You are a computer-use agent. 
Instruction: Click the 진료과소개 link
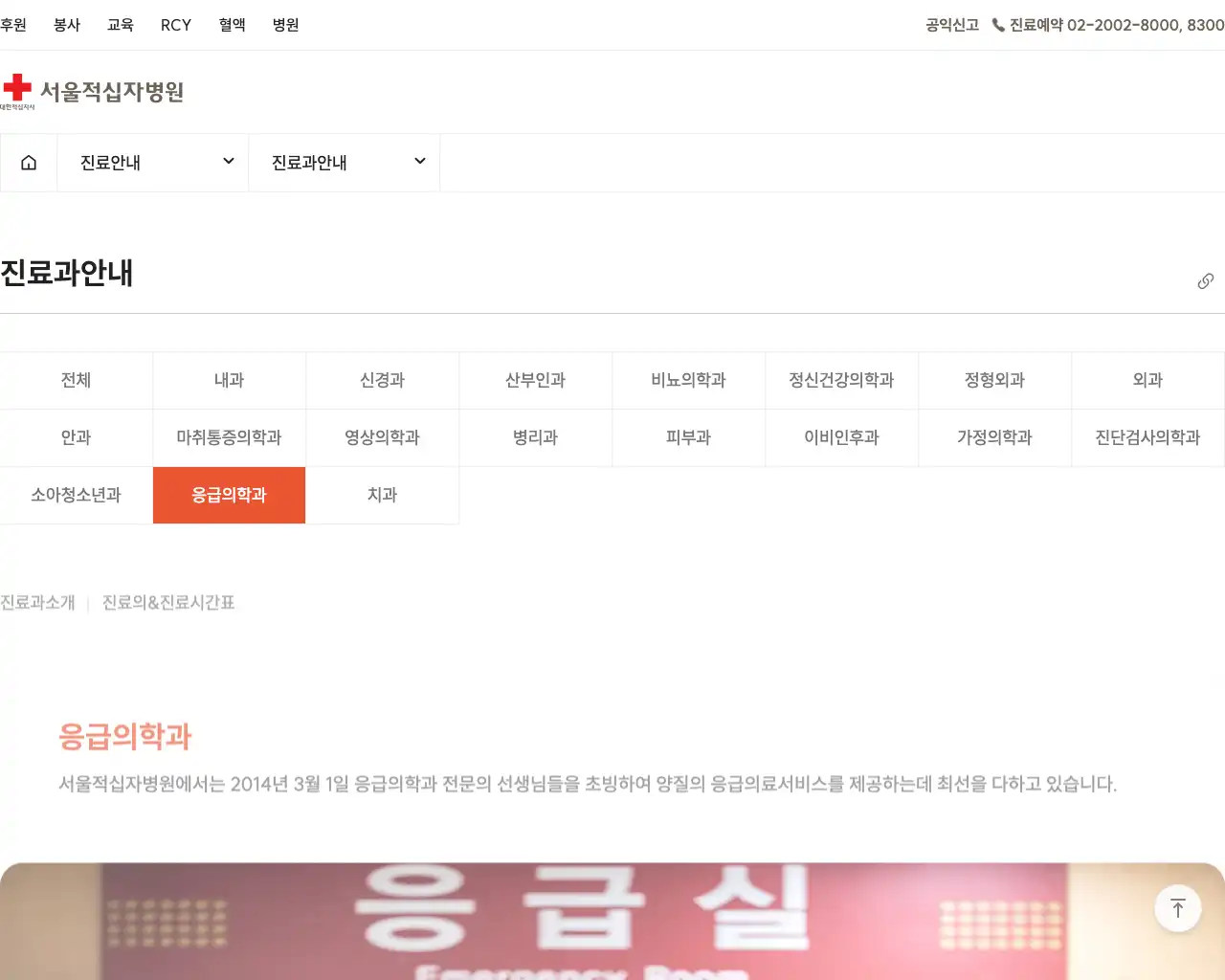pos(37,602)
